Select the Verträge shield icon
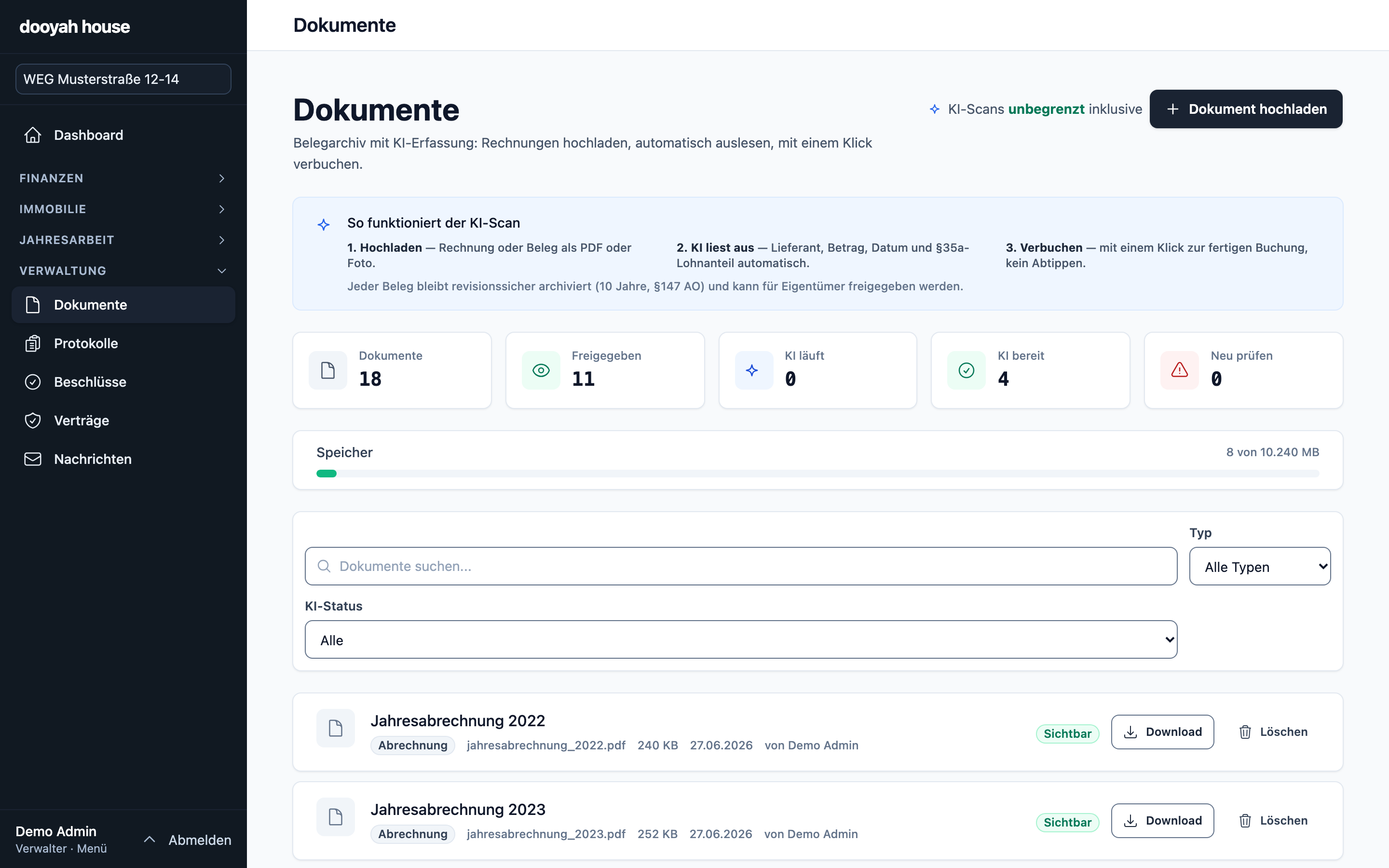This screenshot has width=1389, height=868. [x=33, y=420]
